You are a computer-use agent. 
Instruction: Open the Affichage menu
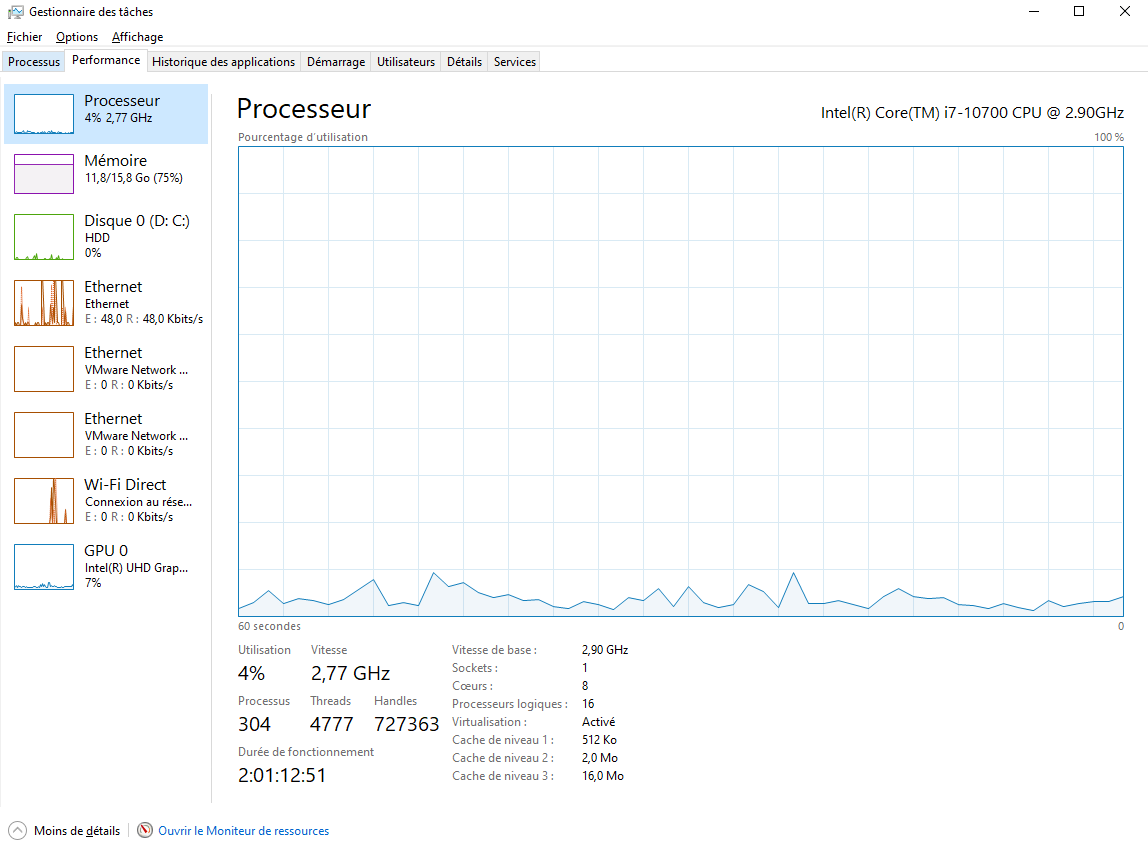click(x=137, y=37)
